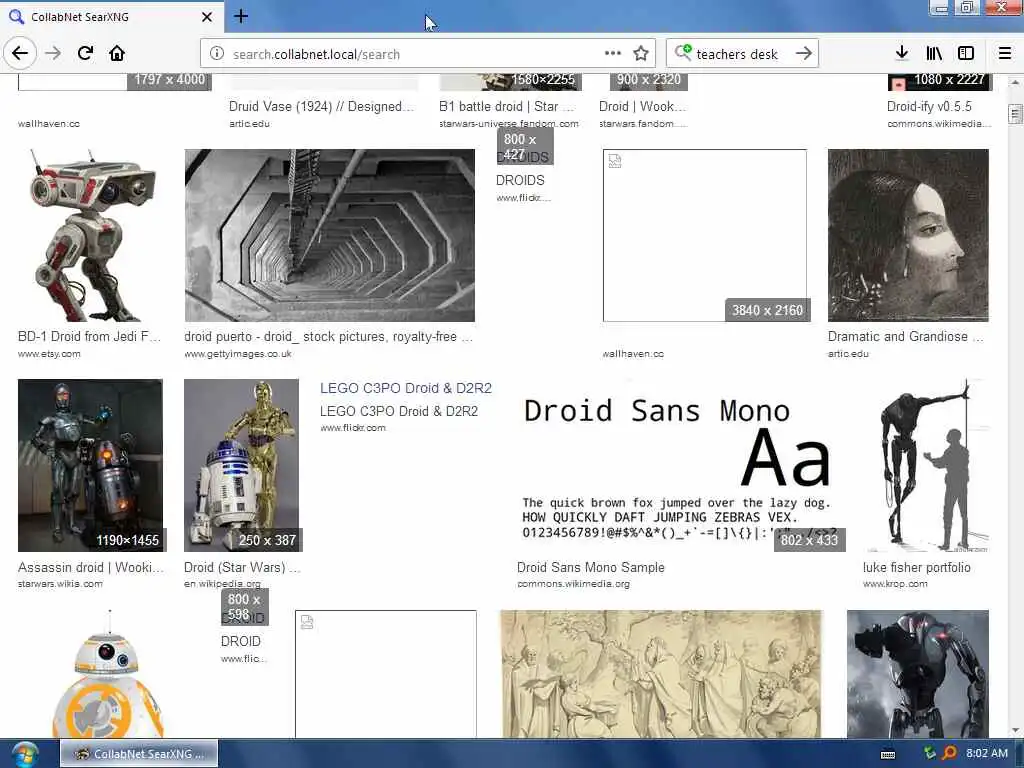
Task: Open the BB-8 droid thumbnail
Action: [108, 674]
